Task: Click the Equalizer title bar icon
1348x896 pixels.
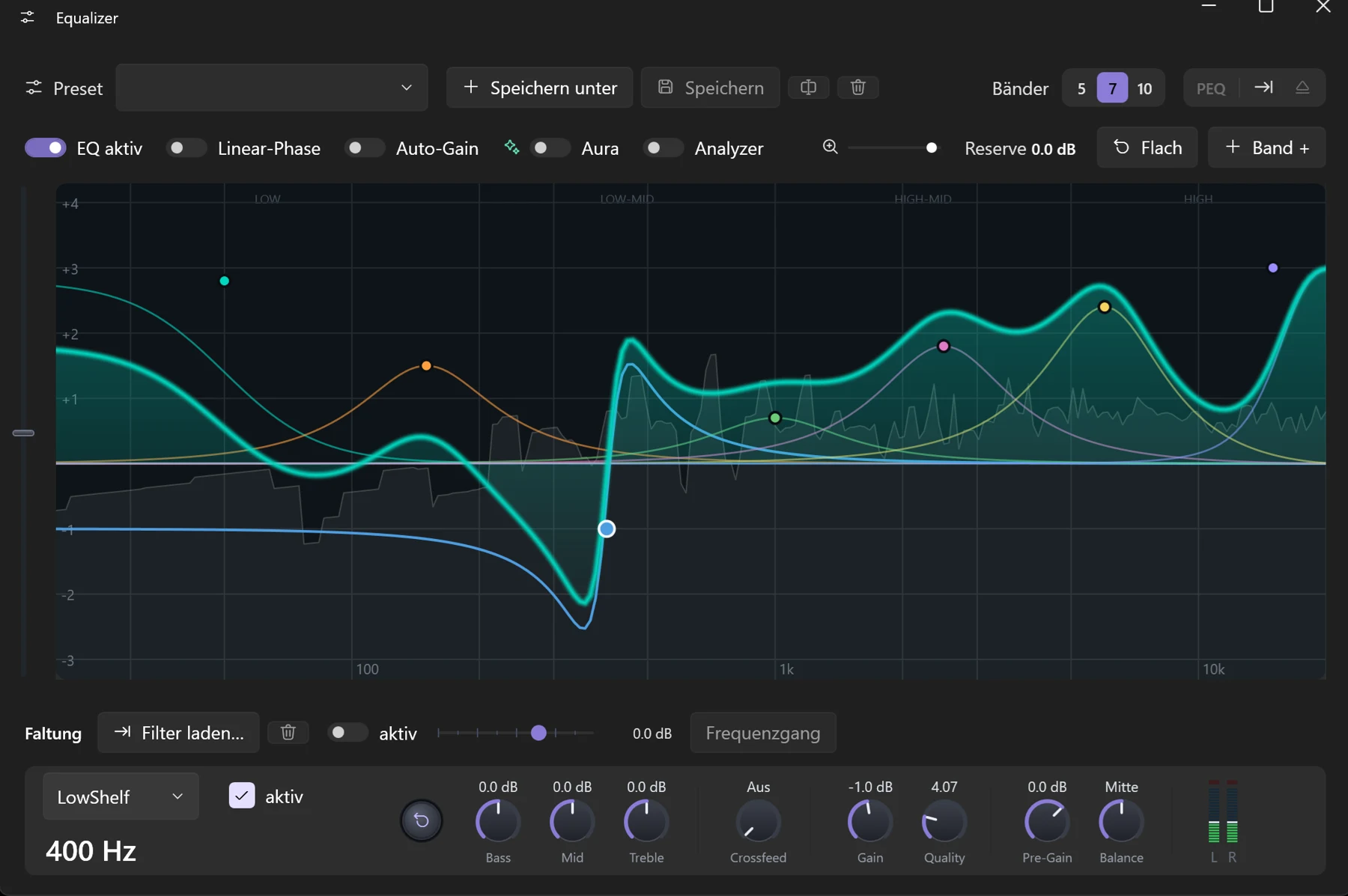Action: click(28, 17)
